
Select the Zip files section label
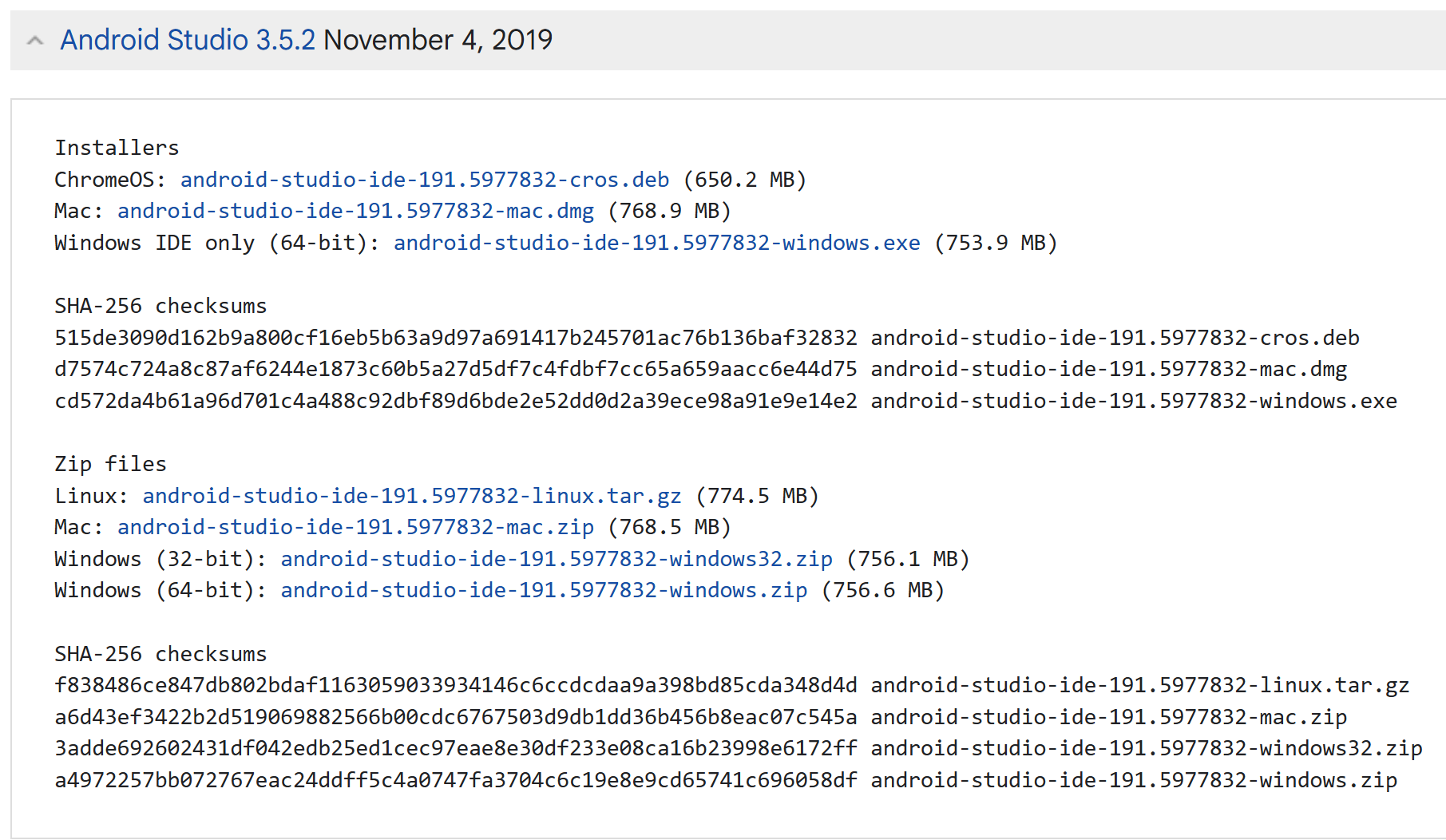tap(110, 464)
